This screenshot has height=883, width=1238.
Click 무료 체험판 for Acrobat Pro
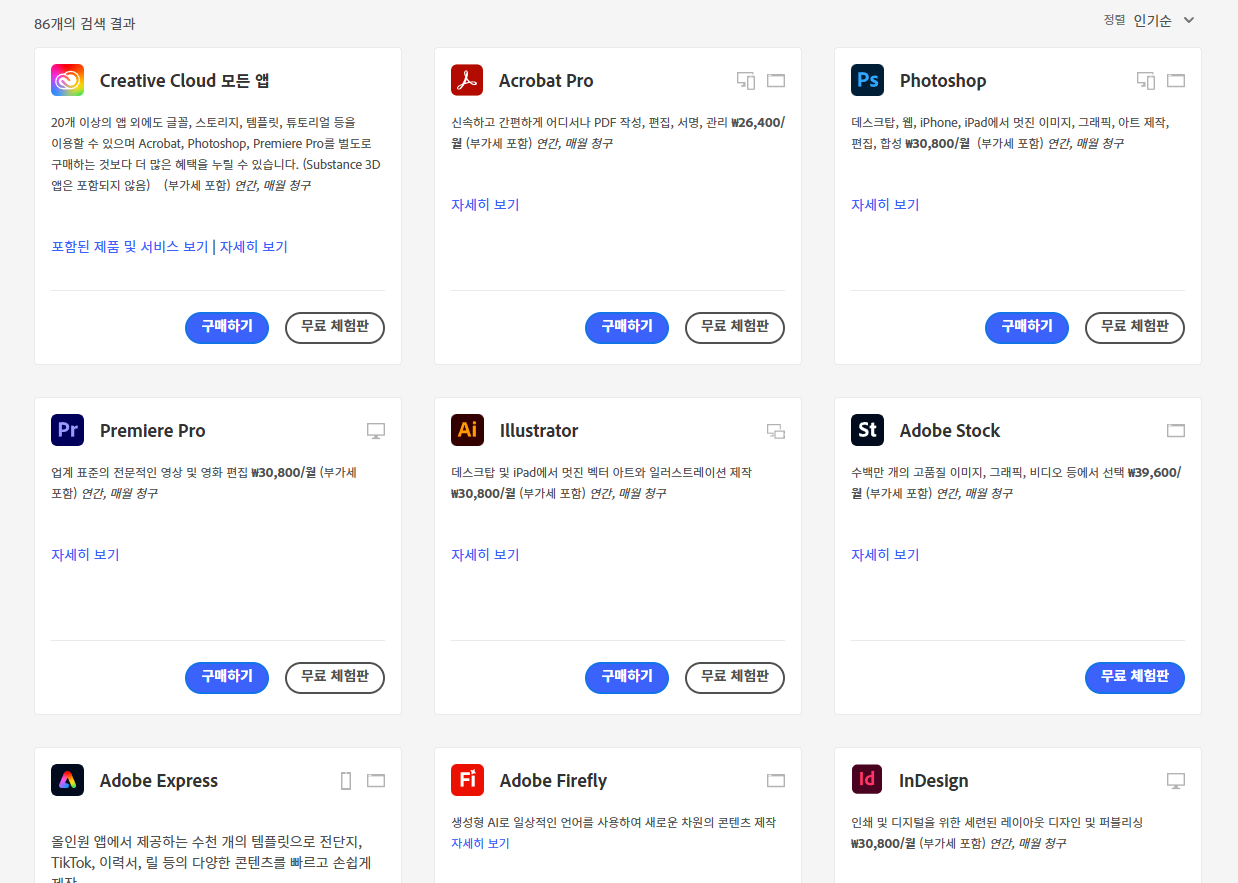735,327
